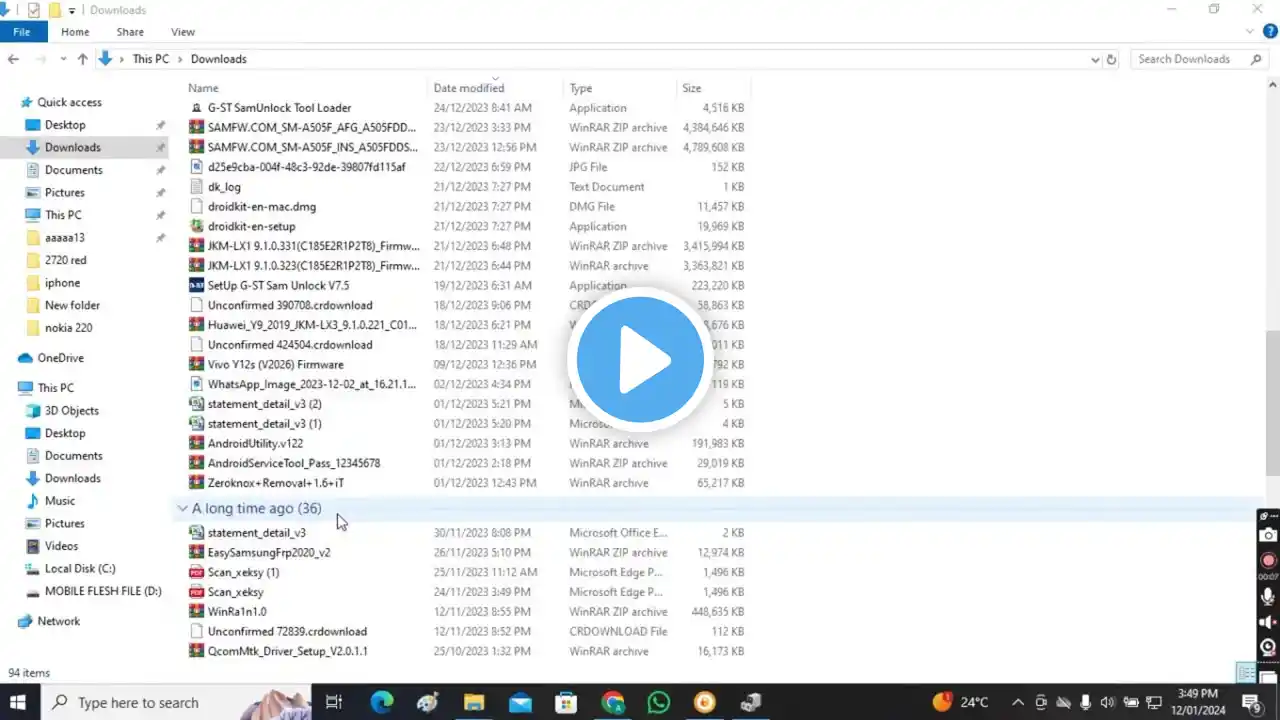Select Quick access in the navigation pane
1280x720 pixels.
(x=69, y=102)
